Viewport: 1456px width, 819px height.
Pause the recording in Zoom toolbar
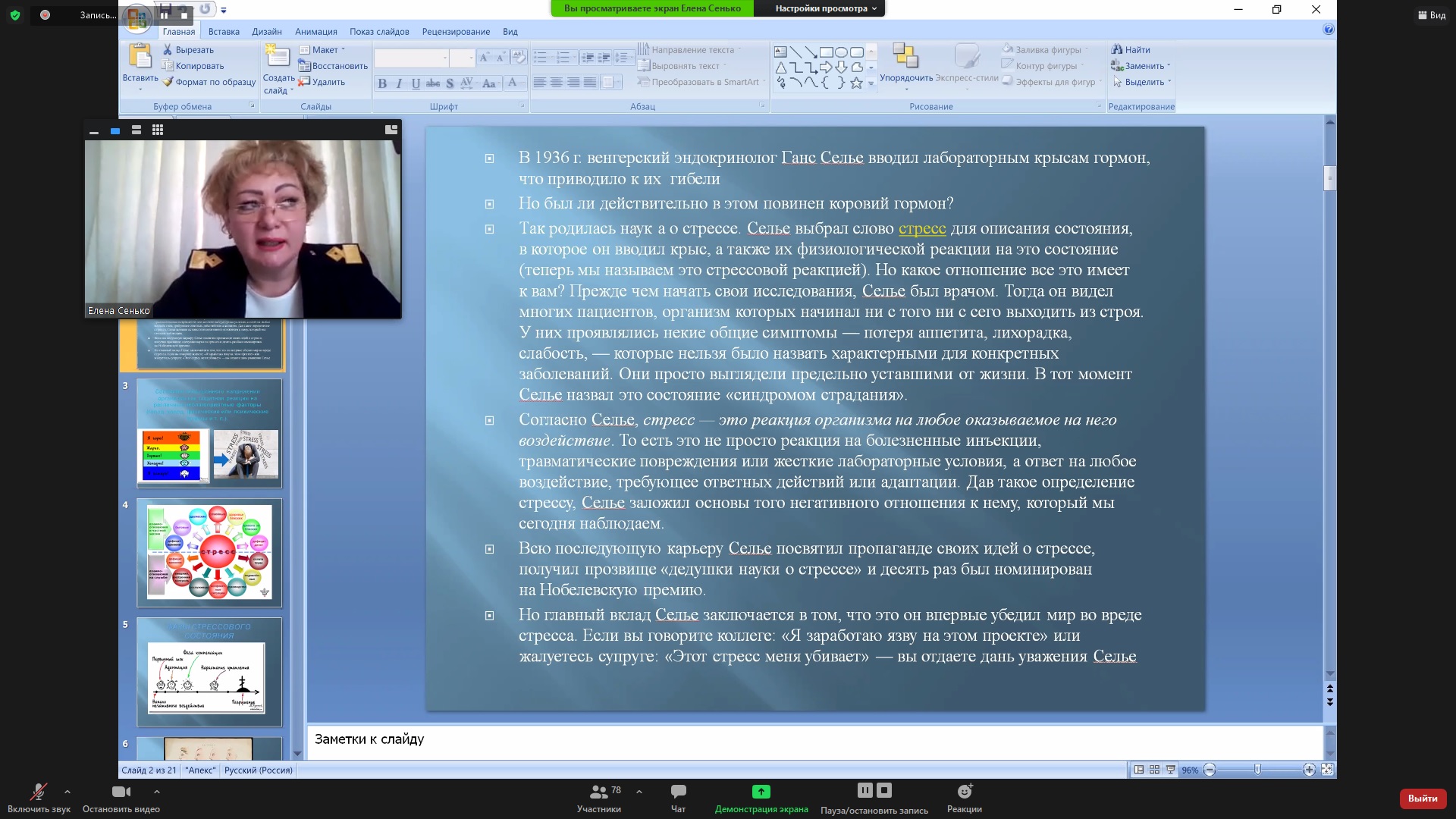click(864, 790)
